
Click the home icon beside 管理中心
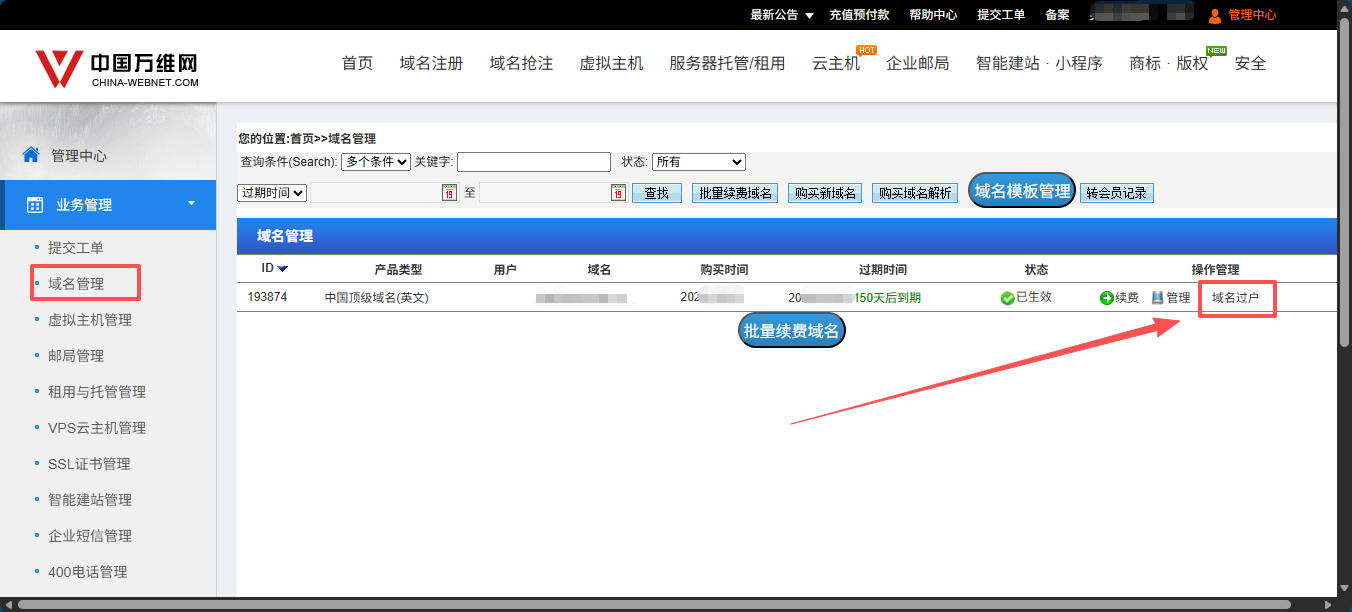coord(31,155)
